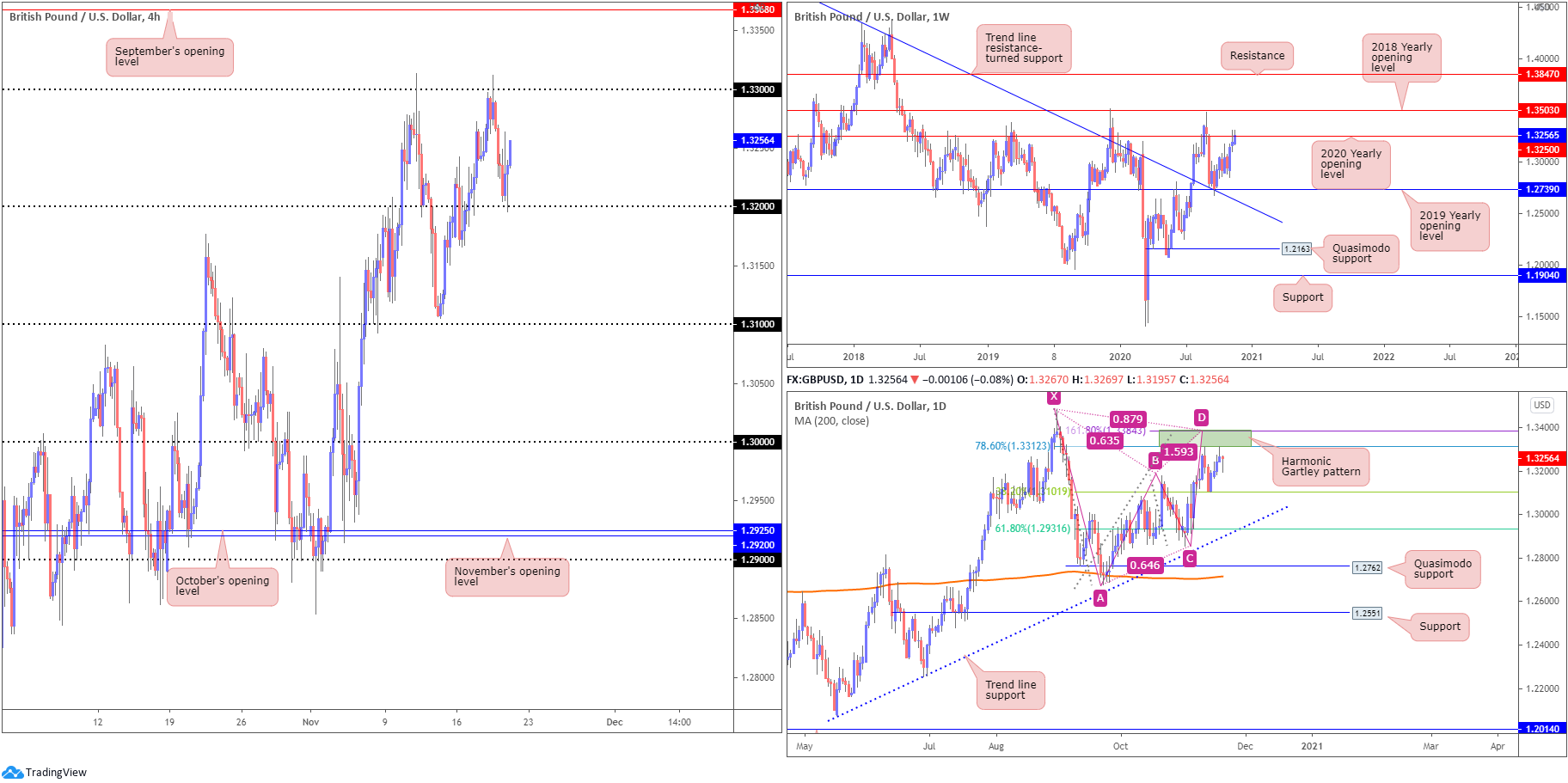Image resolution: width=1568 pixels, height=783 pixels.
Task: Select the Trend line resistance-turned support callout
Action: (x=1023, y=48)
